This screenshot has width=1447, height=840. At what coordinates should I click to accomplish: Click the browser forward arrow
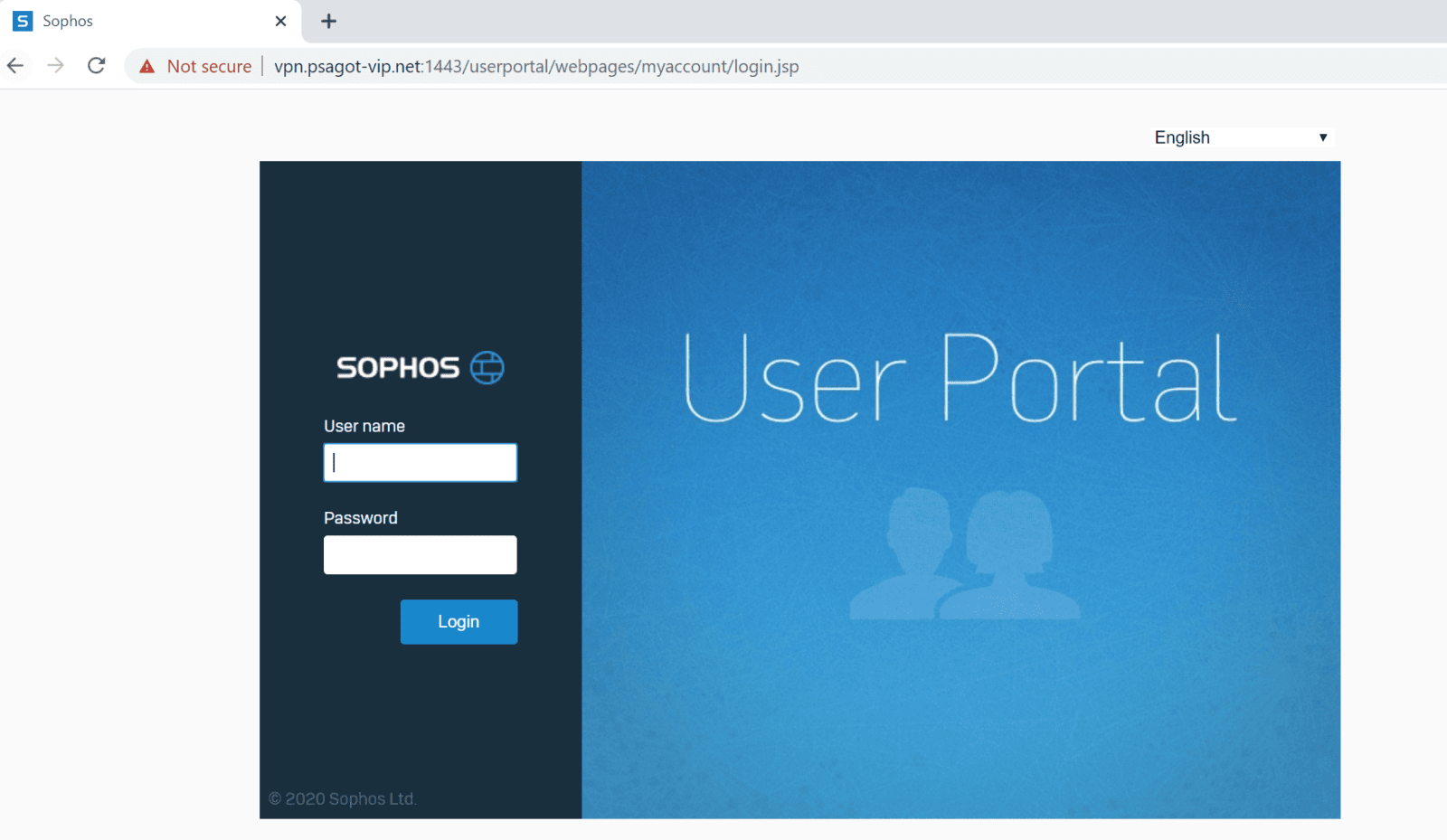click(56, 65)
